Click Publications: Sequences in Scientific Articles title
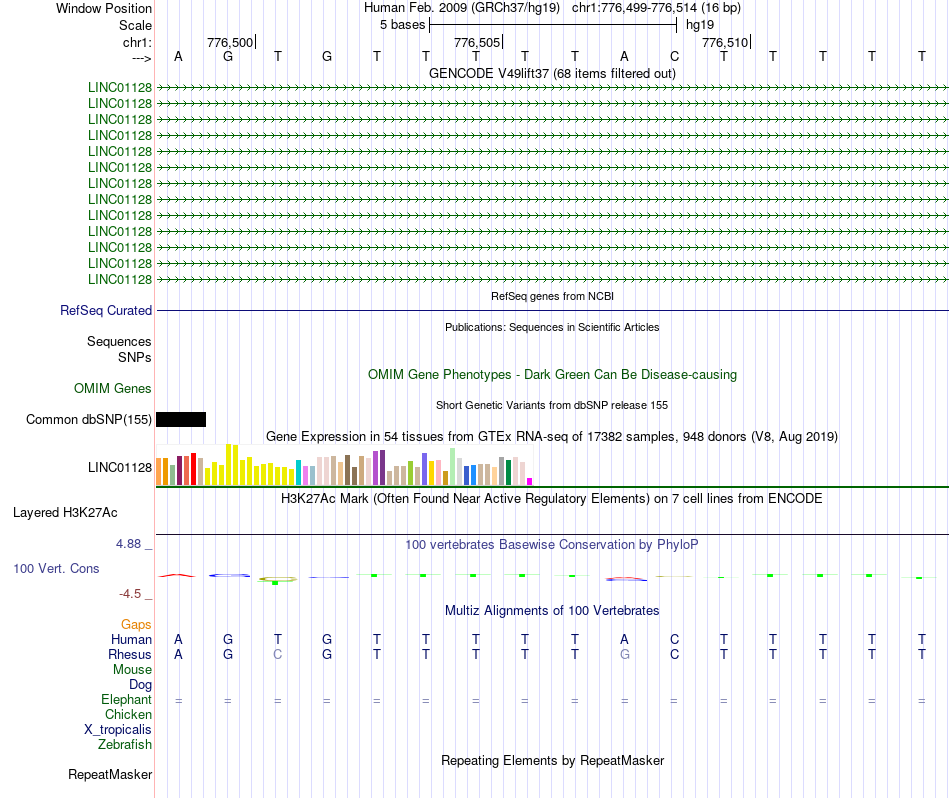Viewport: 950px width, 798px height. click(x=552, y=327)
